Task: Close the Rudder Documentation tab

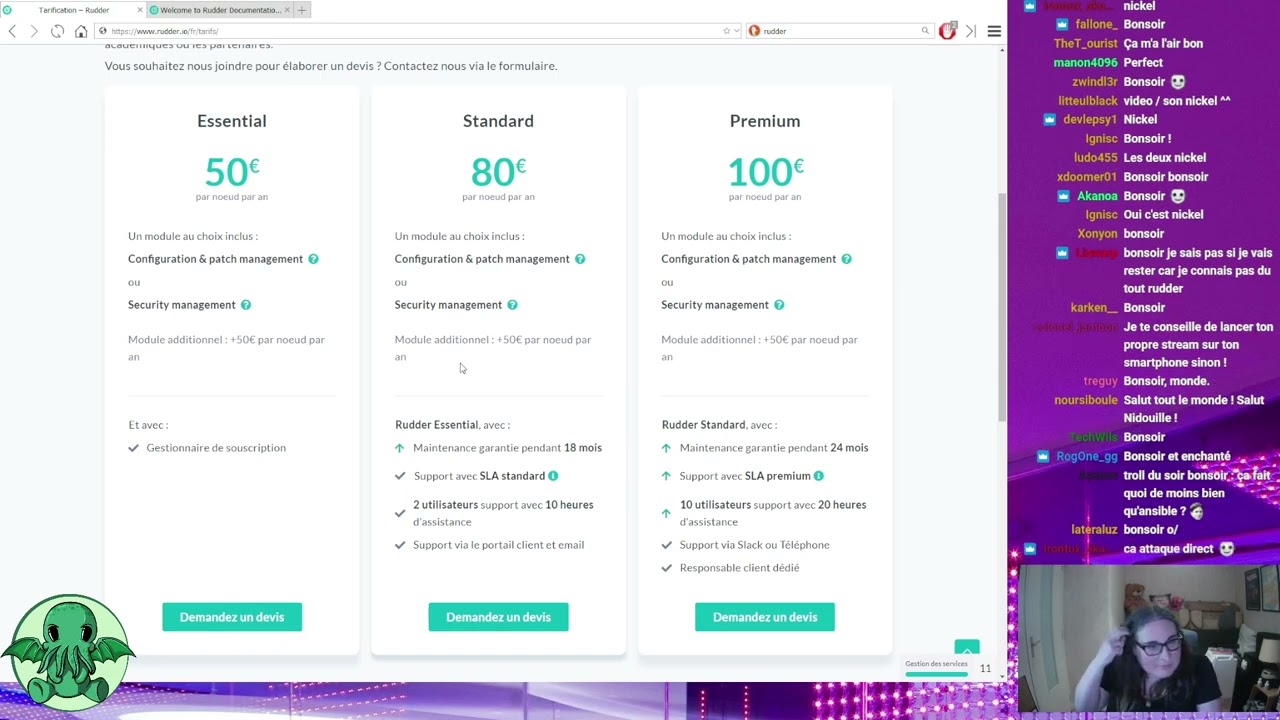Action: tap(287, 10)
